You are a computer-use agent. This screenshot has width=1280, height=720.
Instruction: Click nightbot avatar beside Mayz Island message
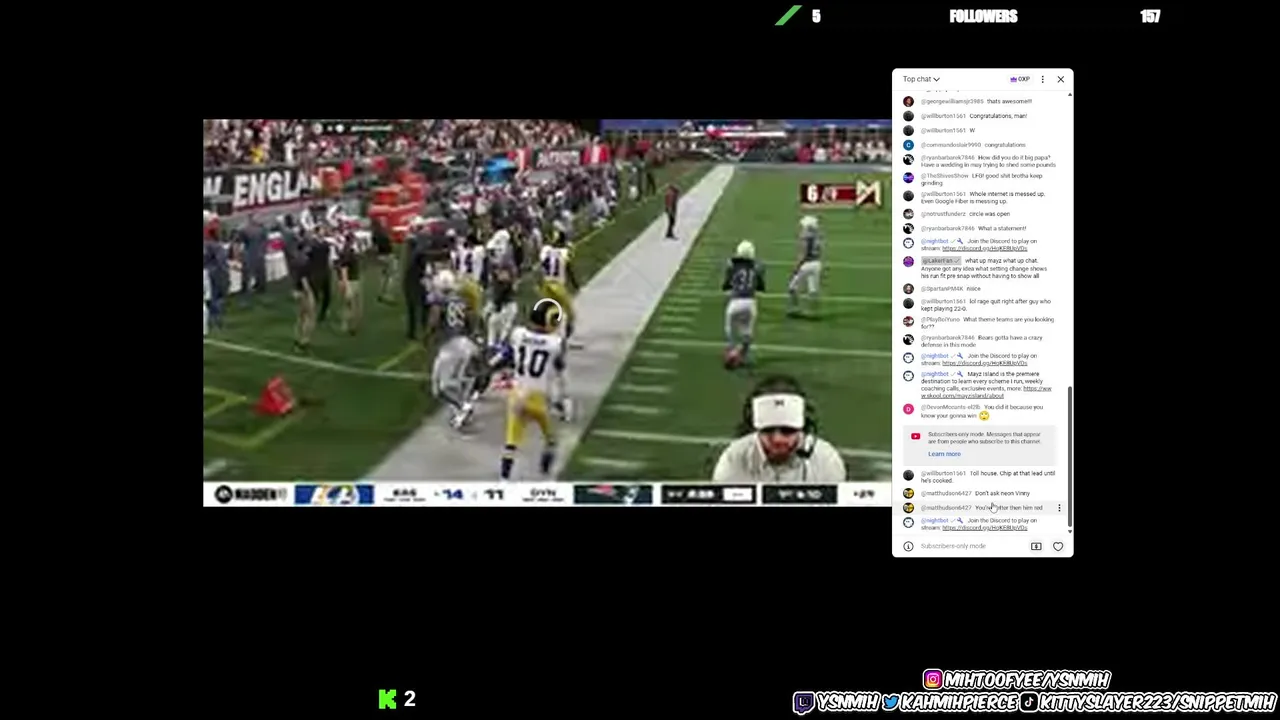coord(908,376)
